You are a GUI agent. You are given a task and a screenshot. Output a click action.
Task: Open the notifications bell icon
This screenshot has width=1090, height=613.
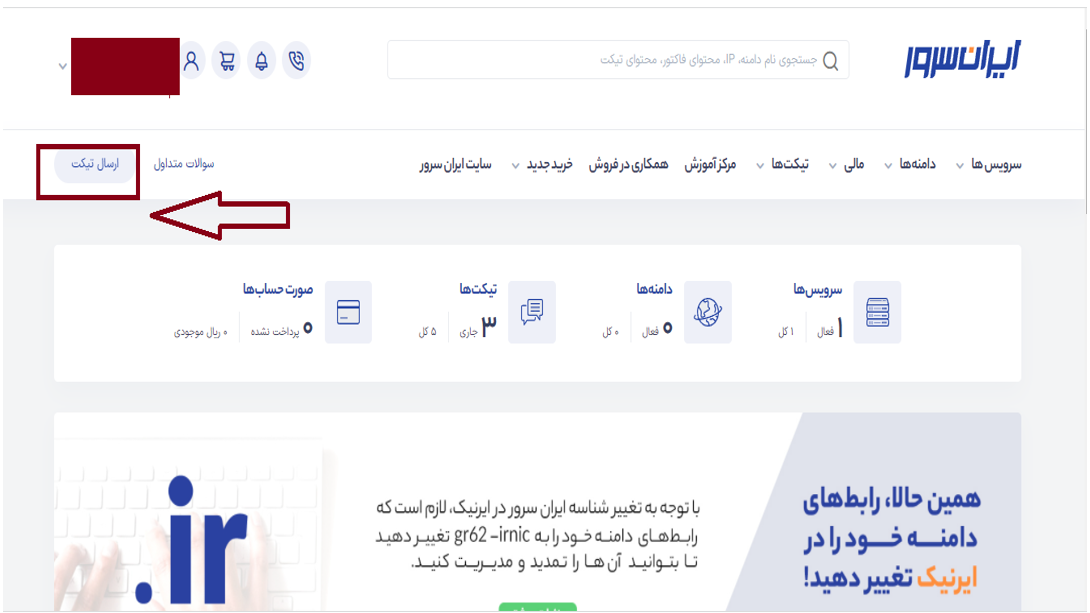[x=261, y=61]
